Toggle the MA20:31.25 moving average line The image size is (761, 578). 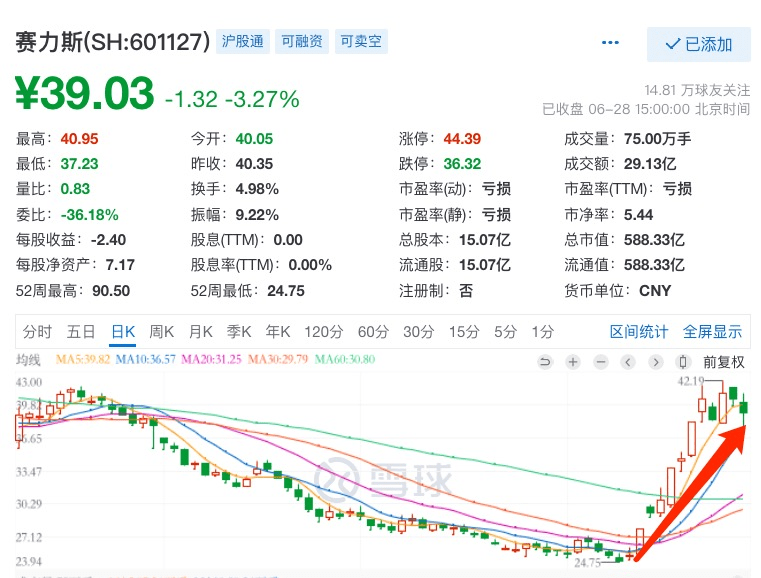[211, 360]
